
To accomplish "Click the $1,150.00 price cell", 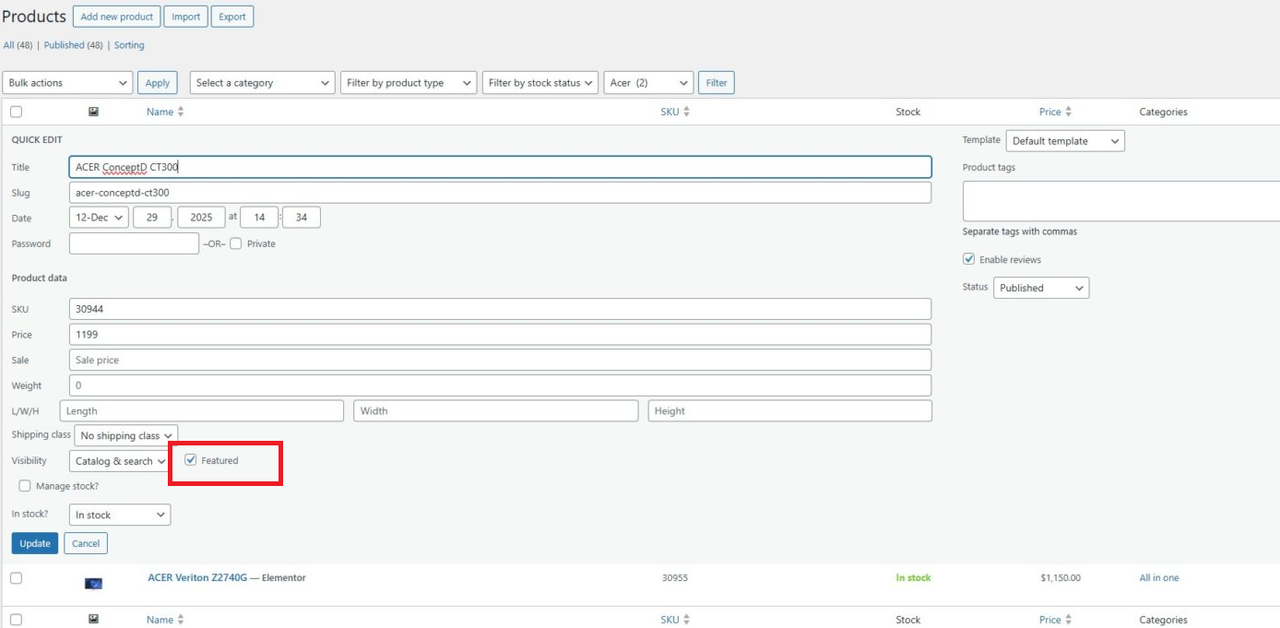I will pos(1060,578).
